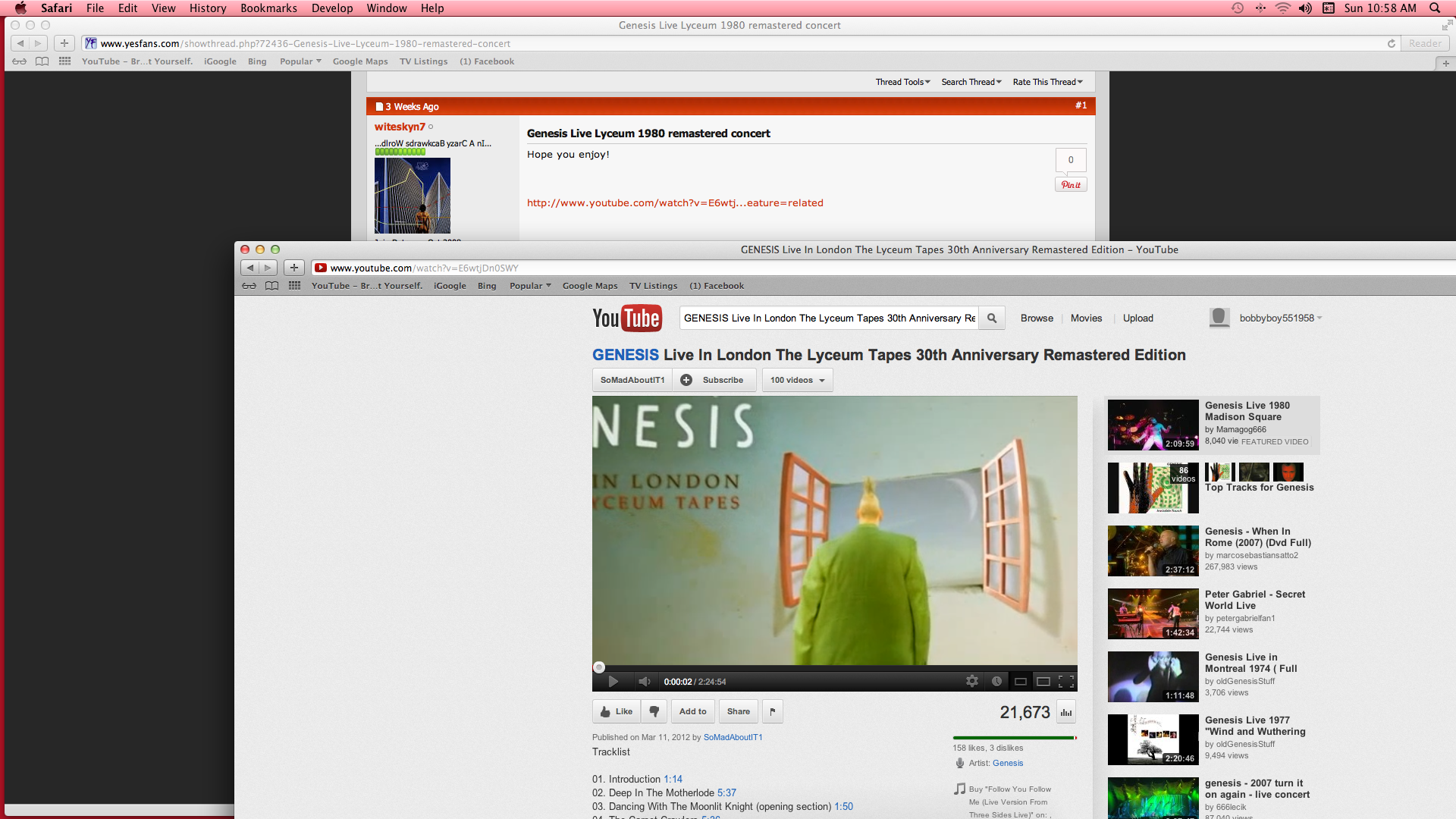Switch to large player size

pyautogui.click(x=1043, y=682)
